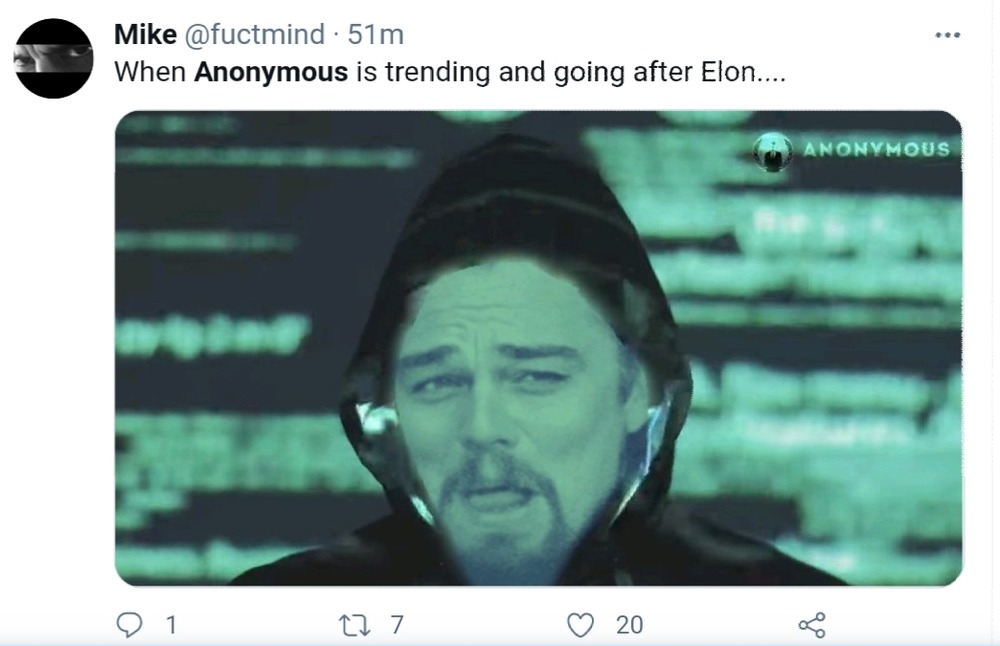Click the display name Mike
The height and width of the screenshot is (646, 1000).
pyautogui.click(x=145, y=34)
